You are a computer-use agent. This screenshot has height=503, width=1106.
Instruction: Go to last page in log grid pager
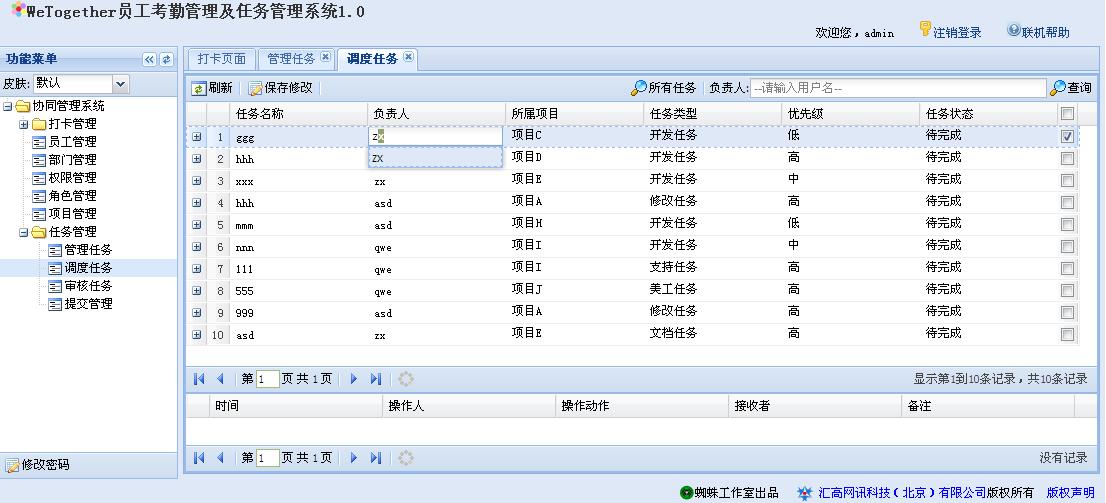tap(375, 458)
